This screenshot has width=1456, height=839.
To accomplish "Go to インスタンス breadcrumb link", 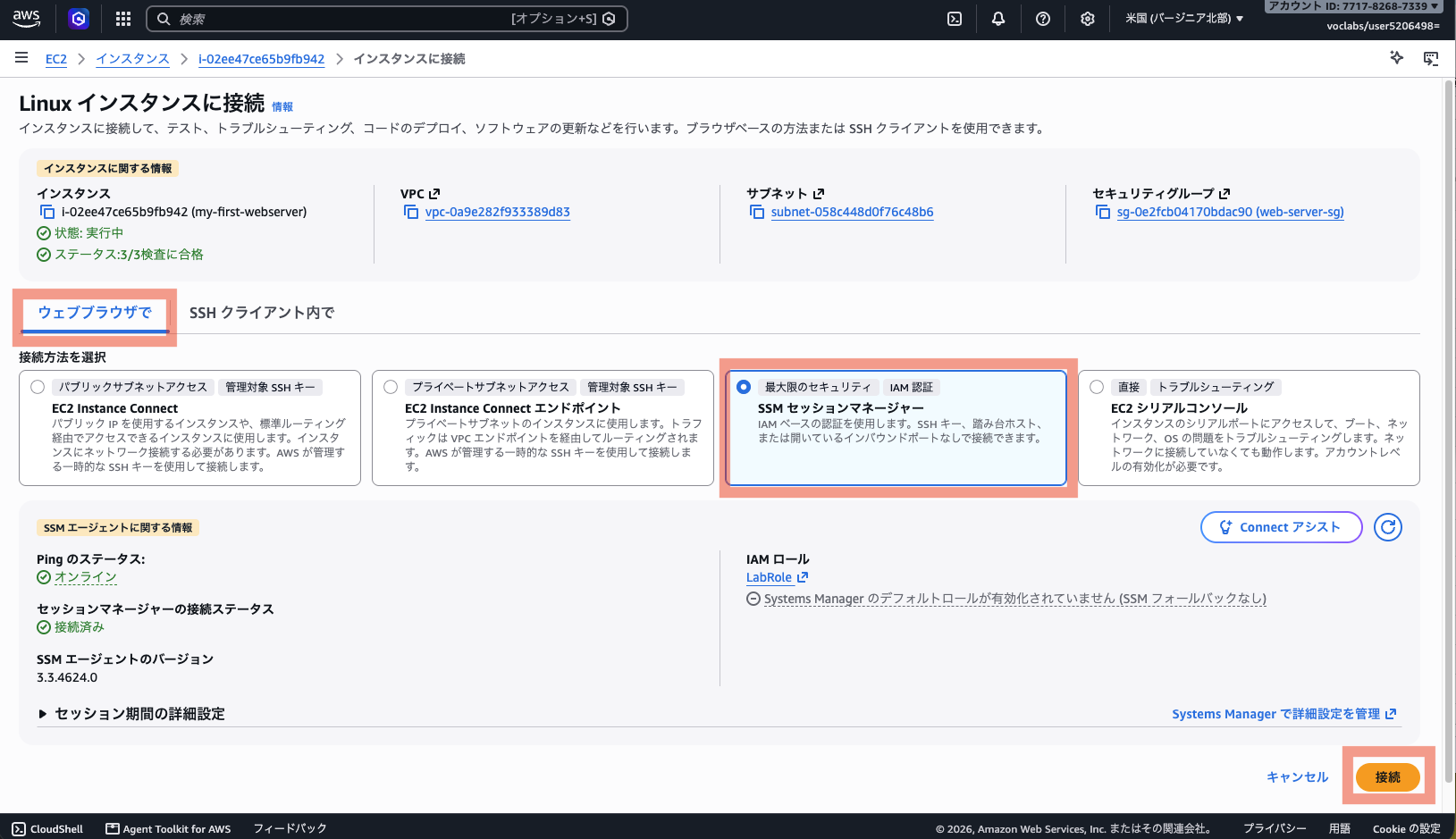I will 133,59.
